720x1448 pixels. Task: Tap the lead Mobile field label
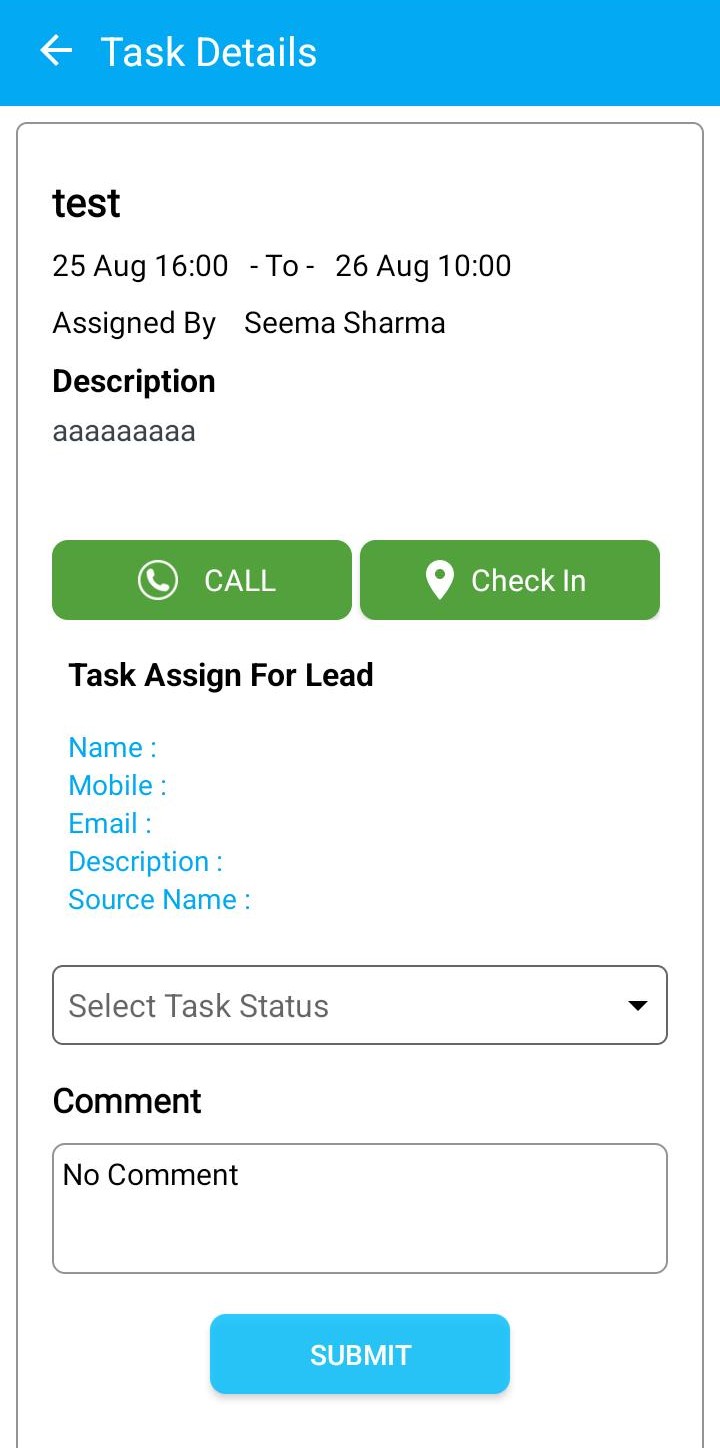(117, 785)
